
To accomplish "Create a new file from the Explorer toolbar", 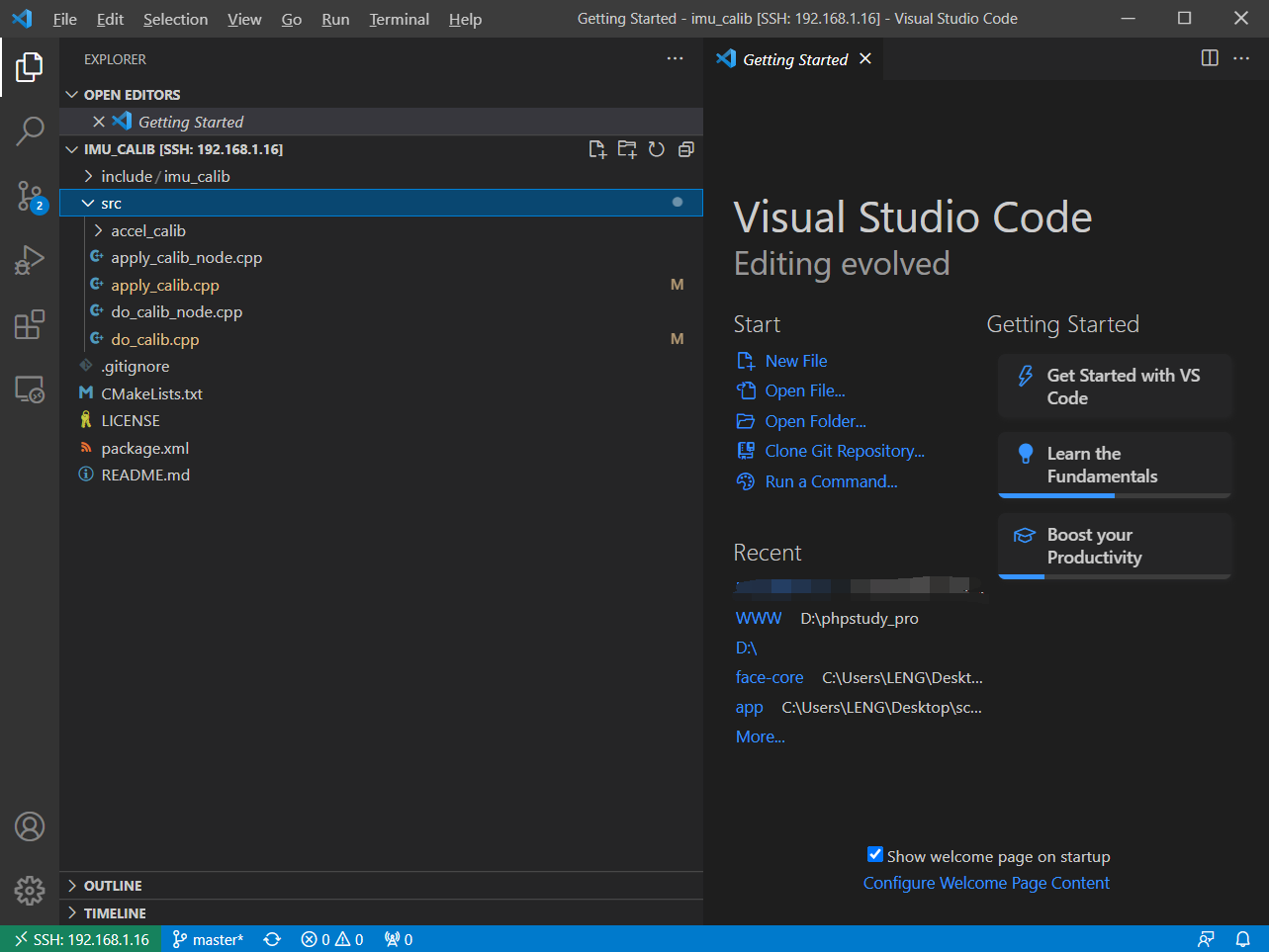I will [x=597, y=148].
